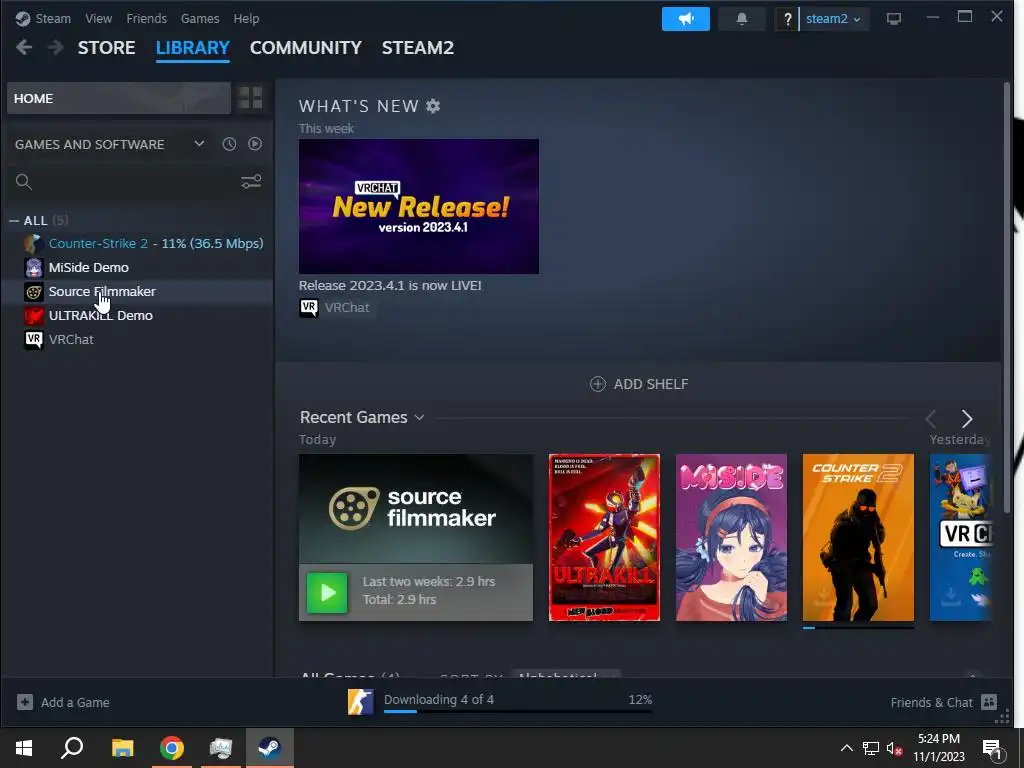This screenshot has height=768, width=1024.
Task: Click the Add a Game plus icon
Action: [x=25, y=702]
